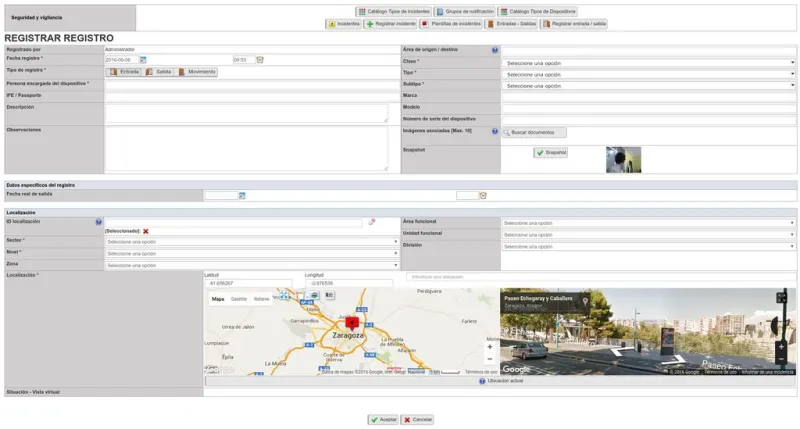This screenshot has width=800, height=429.
Task: Focus the Número de serie del dispositivo field
Action: (649, 120)
